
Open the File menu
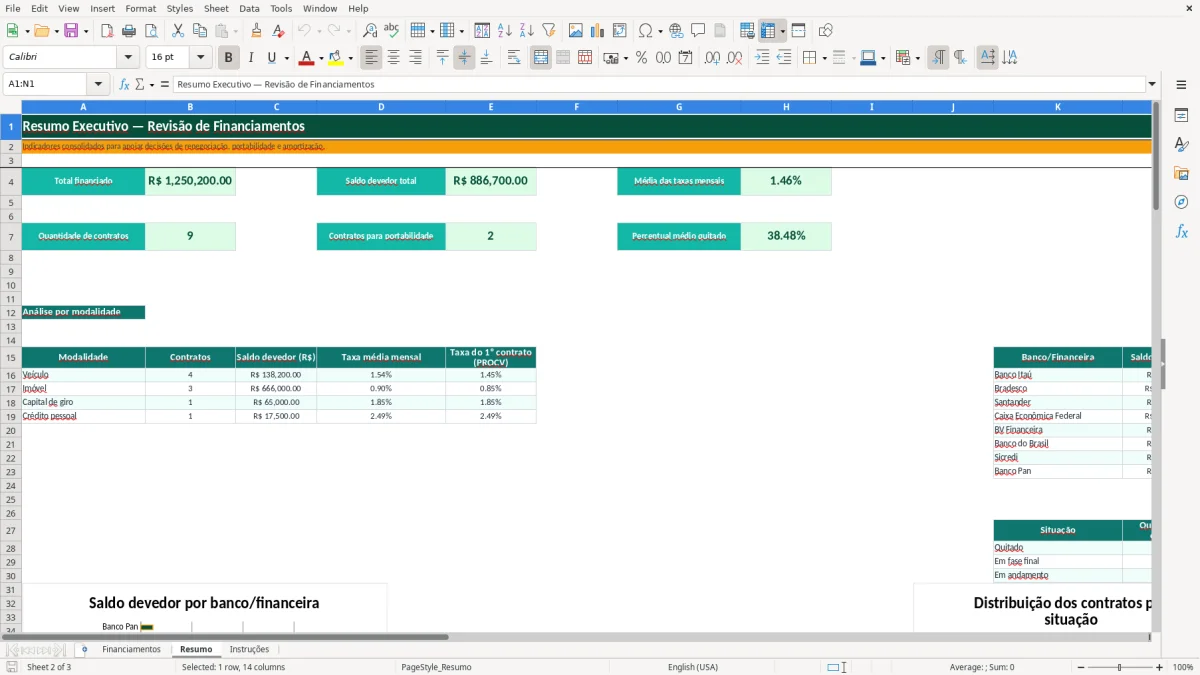13,8
